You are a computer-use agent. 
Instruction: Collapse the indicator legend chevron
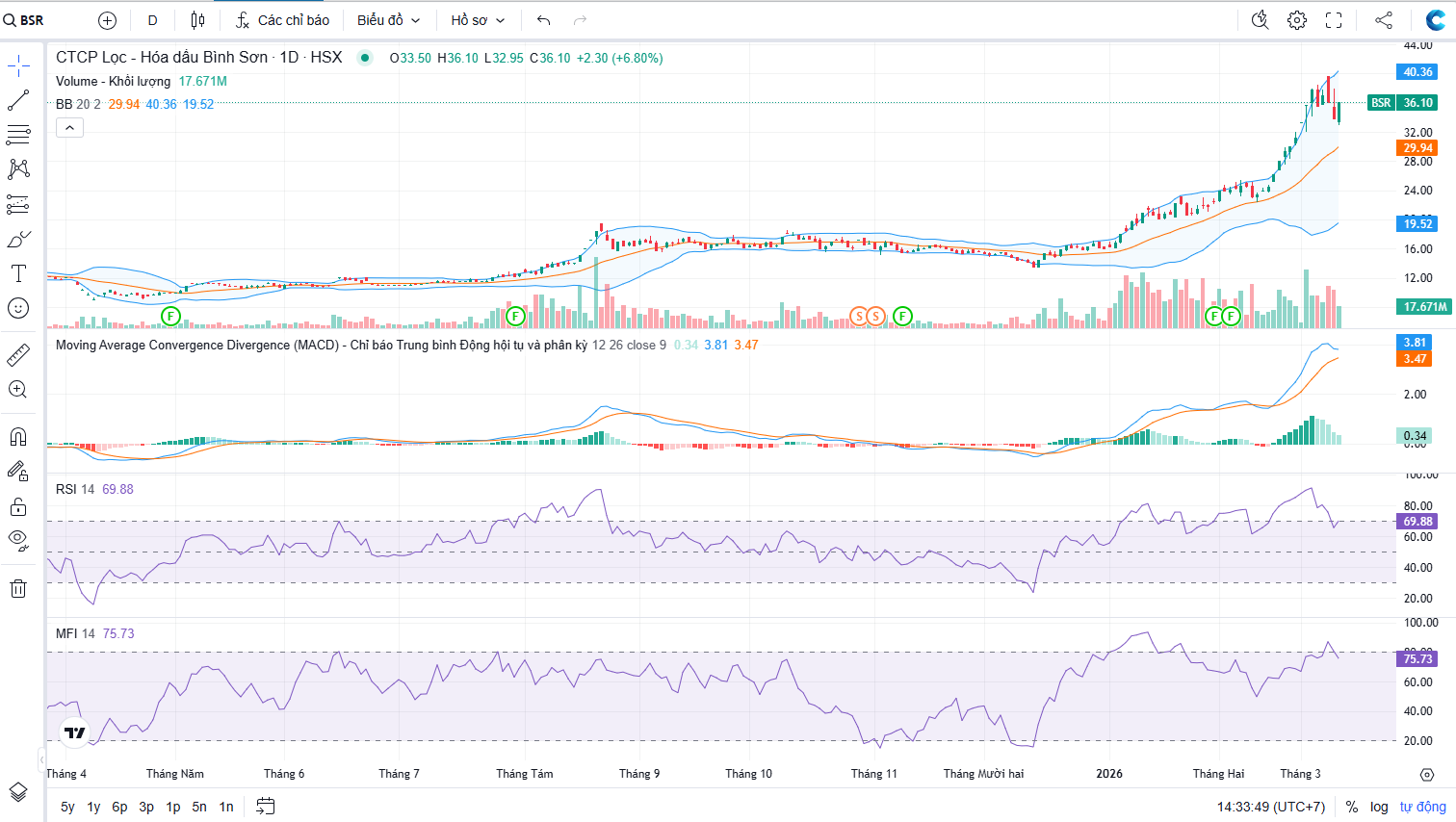69,127
